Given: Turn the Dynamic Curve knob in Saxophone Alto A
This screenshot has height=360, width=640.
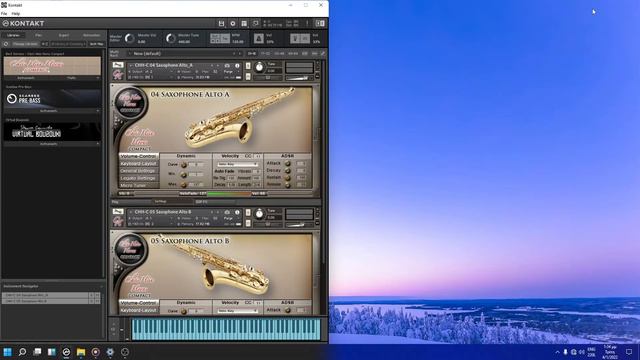Looking at the screenshot, I should pyautogui.click(x=184, y=165).
